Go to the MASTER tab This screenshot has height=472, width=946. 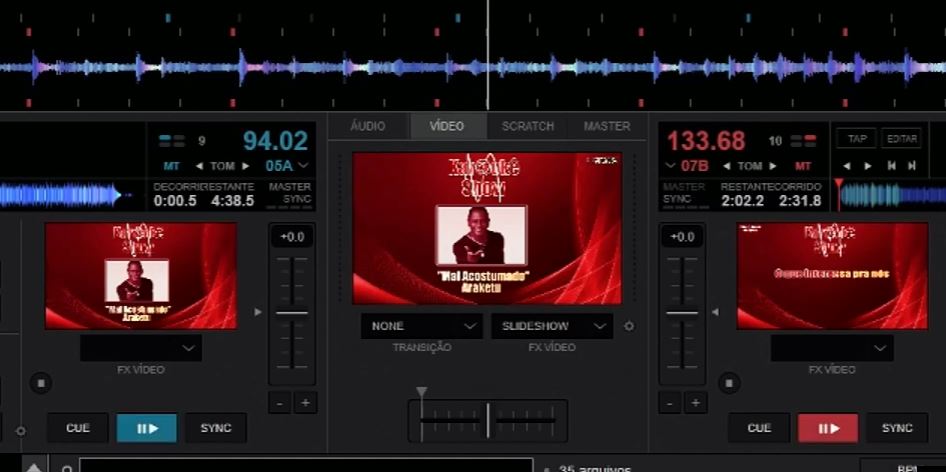coord(607,126)
